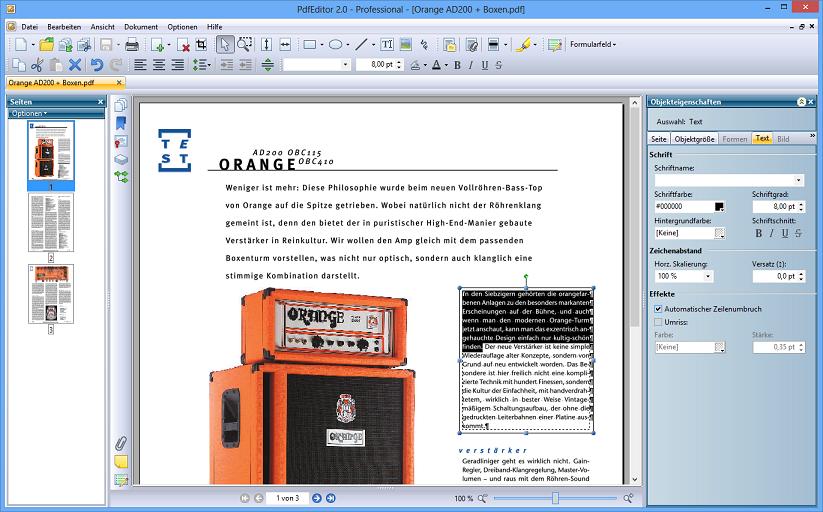
Task: Open the Dokument menu
Action: point(140,26)
